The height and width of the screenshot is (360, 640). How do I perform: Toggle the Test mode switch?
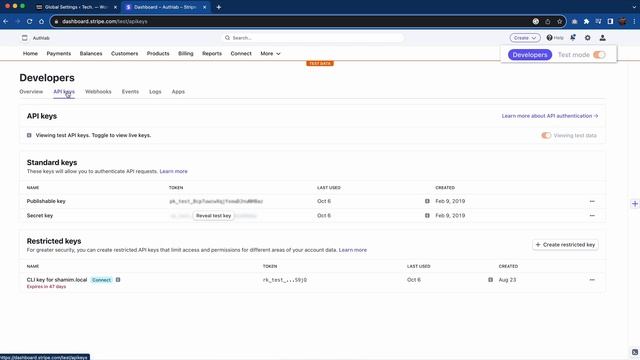point(599,55)
